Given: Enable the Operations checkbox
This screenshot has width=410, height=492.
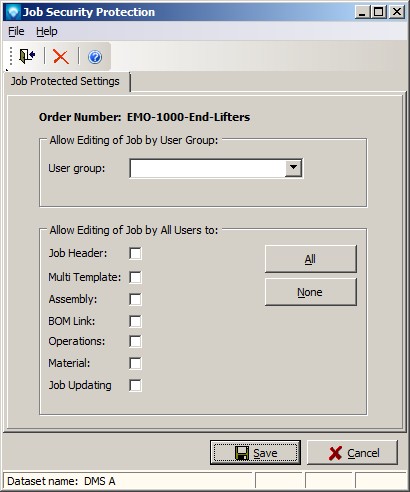Looking at the screenshot, I should point(135,341).
